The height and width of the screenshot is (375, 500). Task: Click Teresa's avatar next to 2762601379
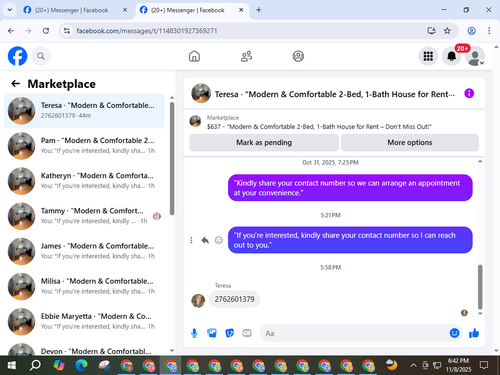pos(198,301)
